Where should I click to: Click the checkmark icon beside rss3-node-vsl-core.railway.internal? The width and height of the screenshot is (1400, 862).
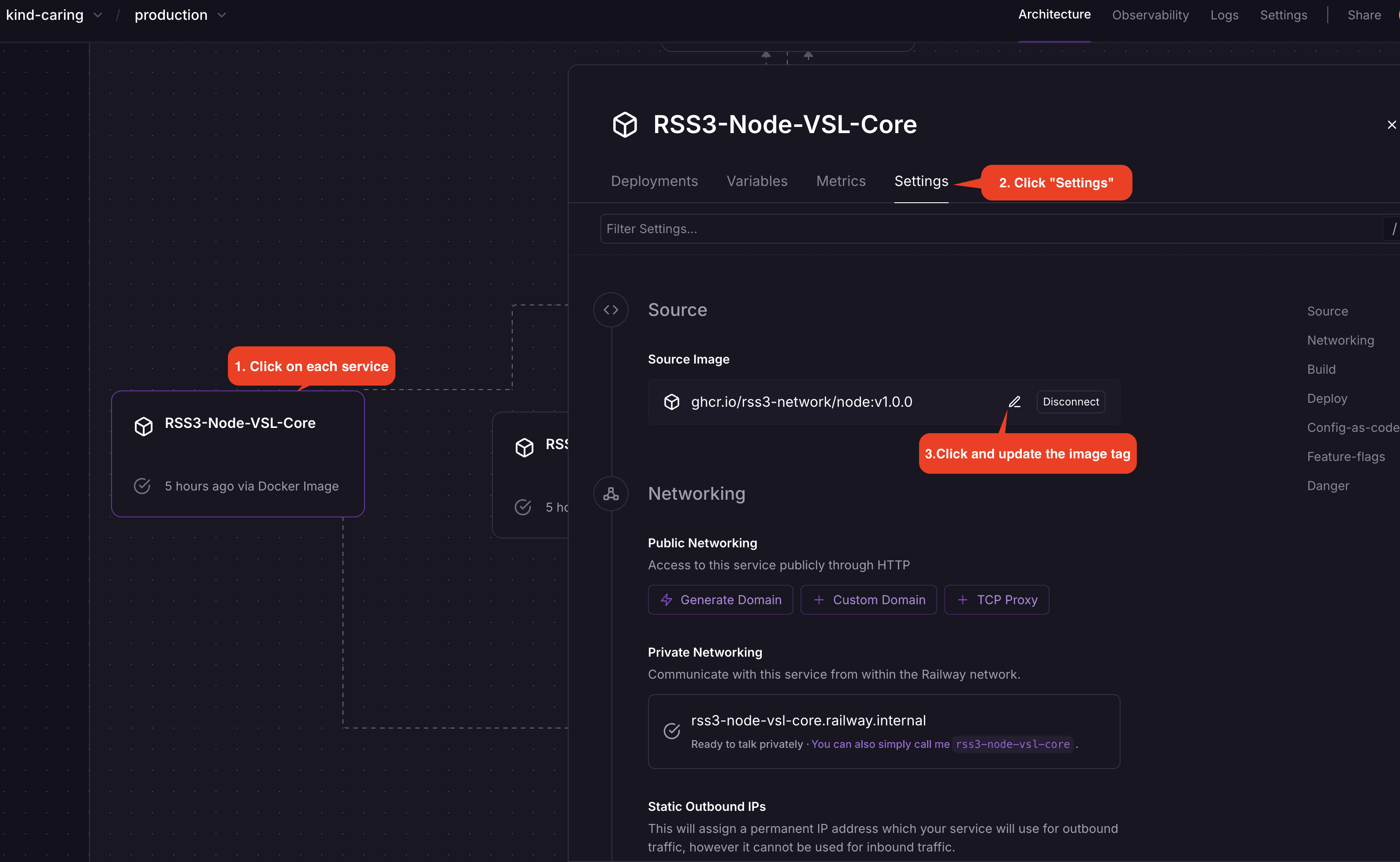pos(672,731)
